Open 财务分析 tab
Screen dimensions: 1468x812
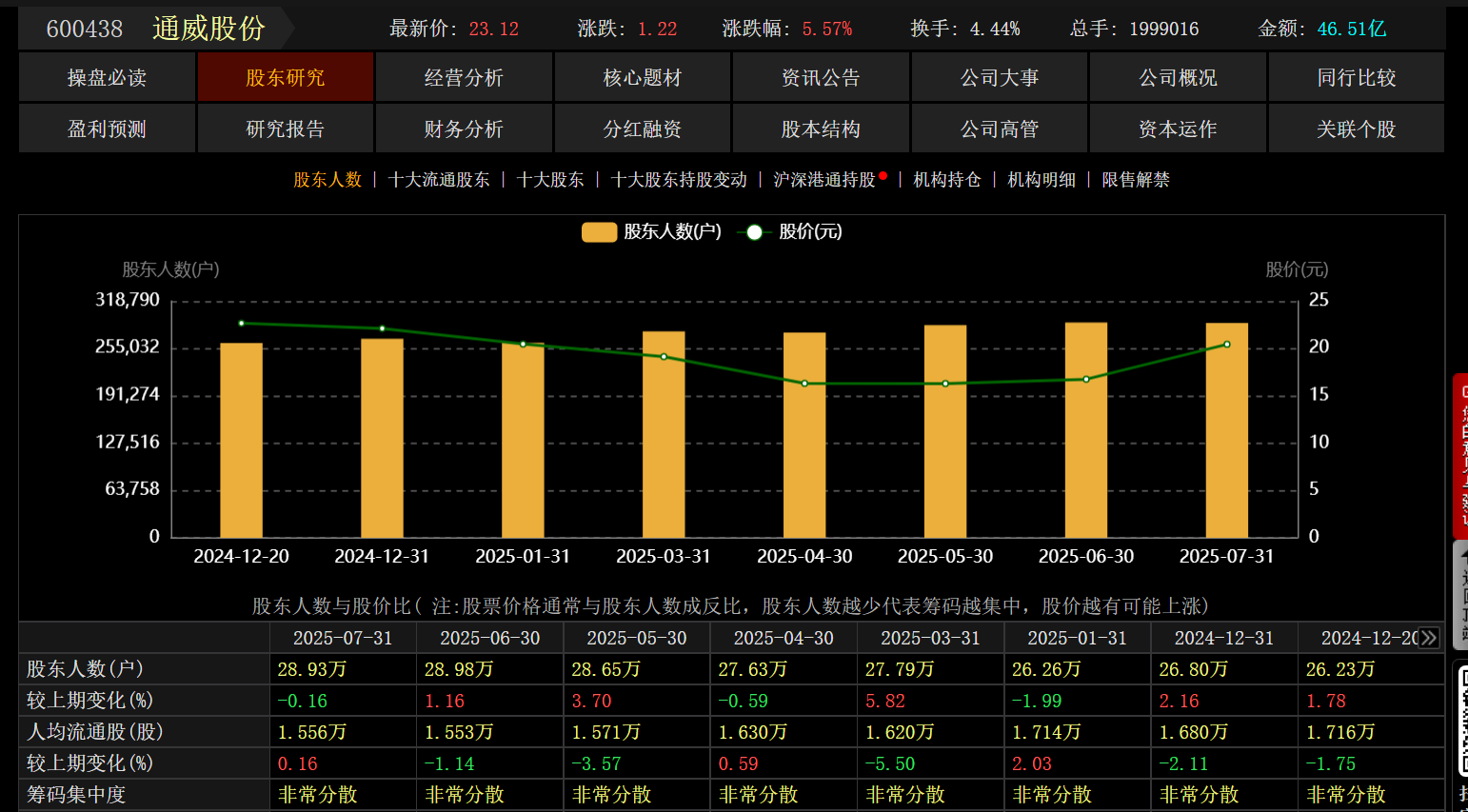(x=464, y=129)
